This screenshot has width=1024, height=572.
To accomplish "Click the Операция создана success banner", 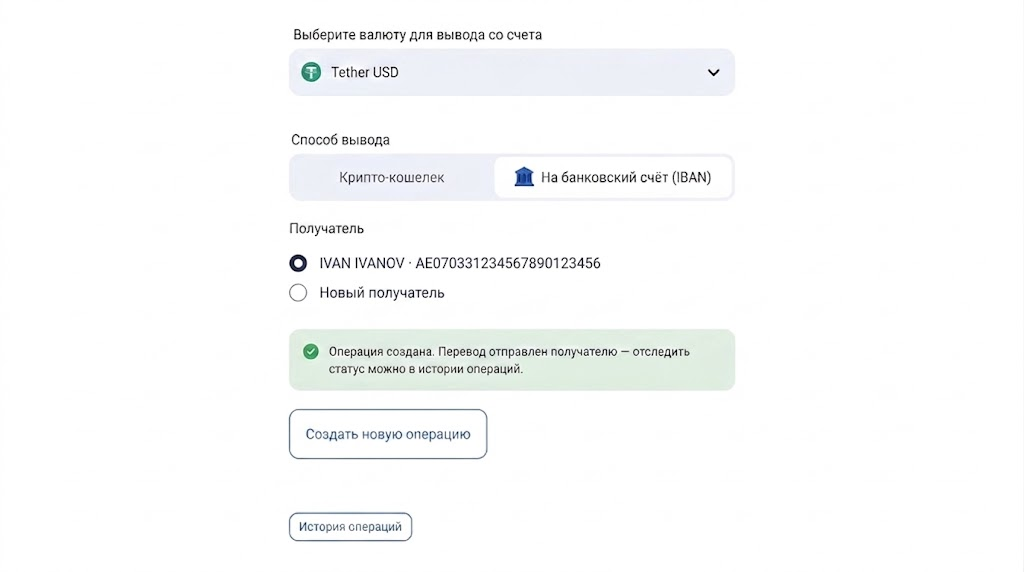I will 512,360.
